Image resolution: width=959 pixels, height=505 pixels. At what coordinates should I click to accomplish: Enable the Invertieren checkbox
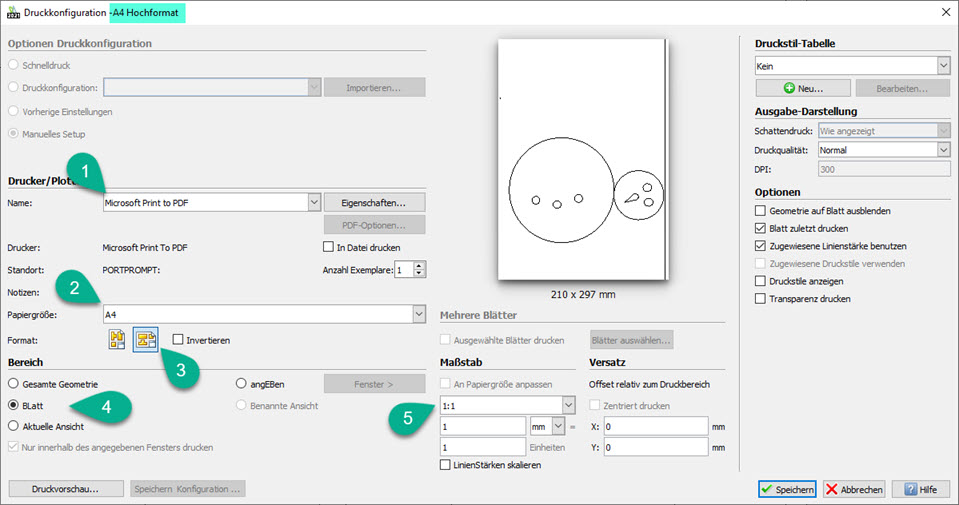[179, 340]
